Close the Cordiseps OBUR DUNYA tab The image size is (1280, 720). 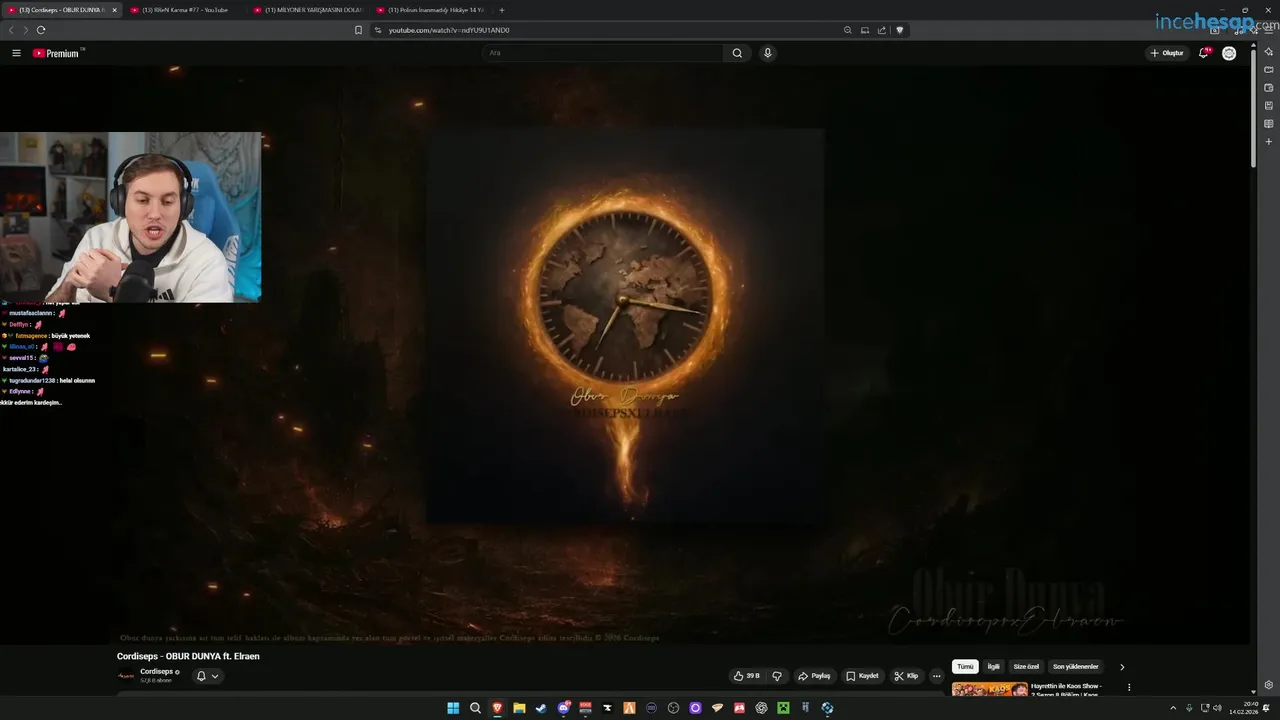(114, 10)
